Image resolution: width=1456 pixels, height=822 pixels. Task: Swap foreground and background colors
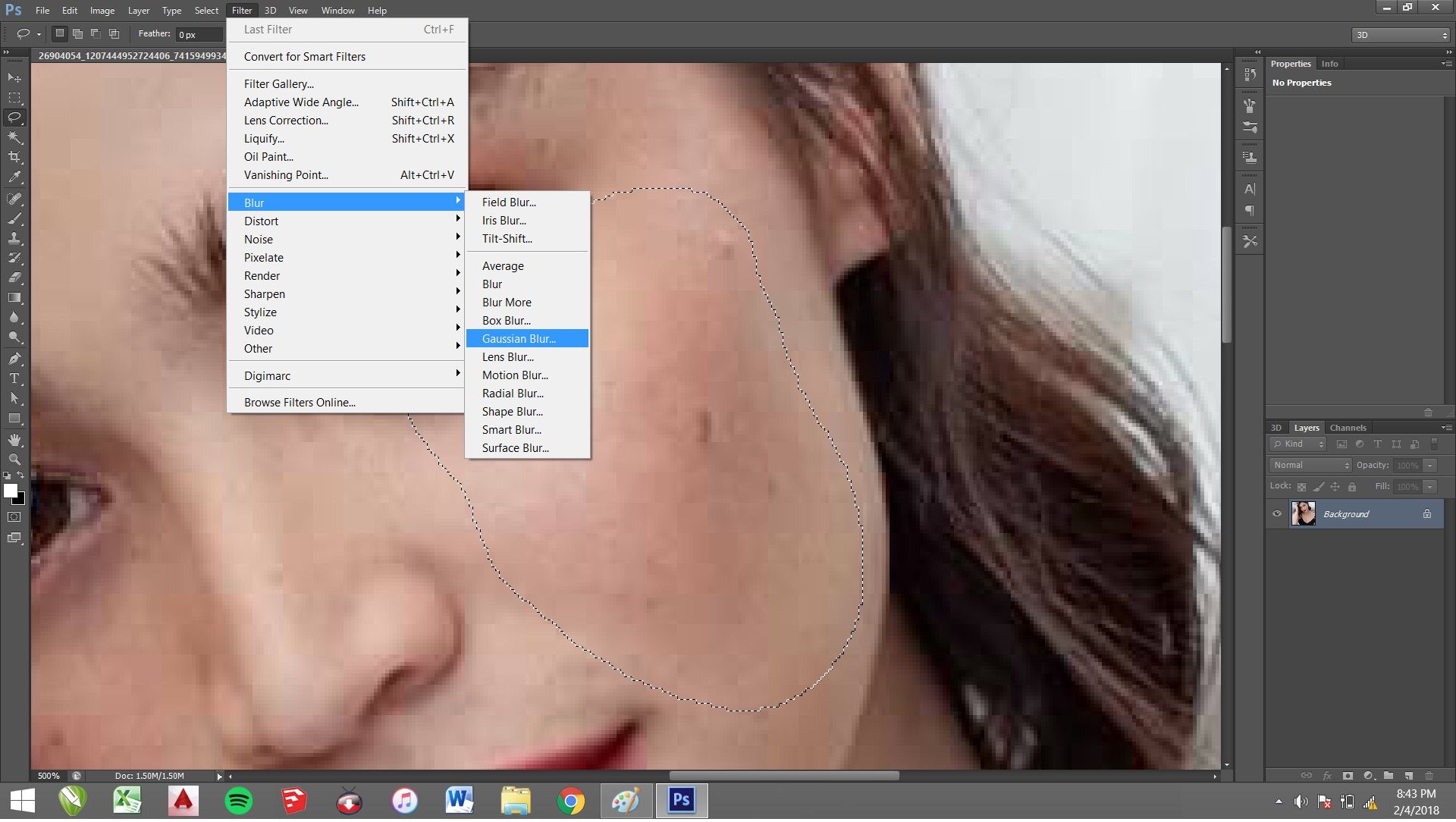20,476
